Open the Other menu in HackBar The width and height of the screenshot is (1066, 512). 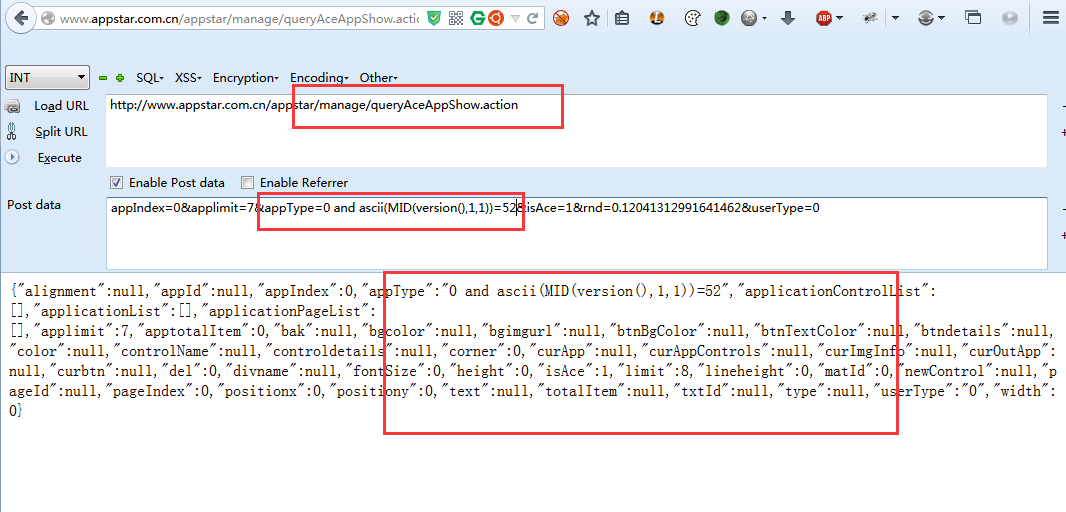coord(378,78)
